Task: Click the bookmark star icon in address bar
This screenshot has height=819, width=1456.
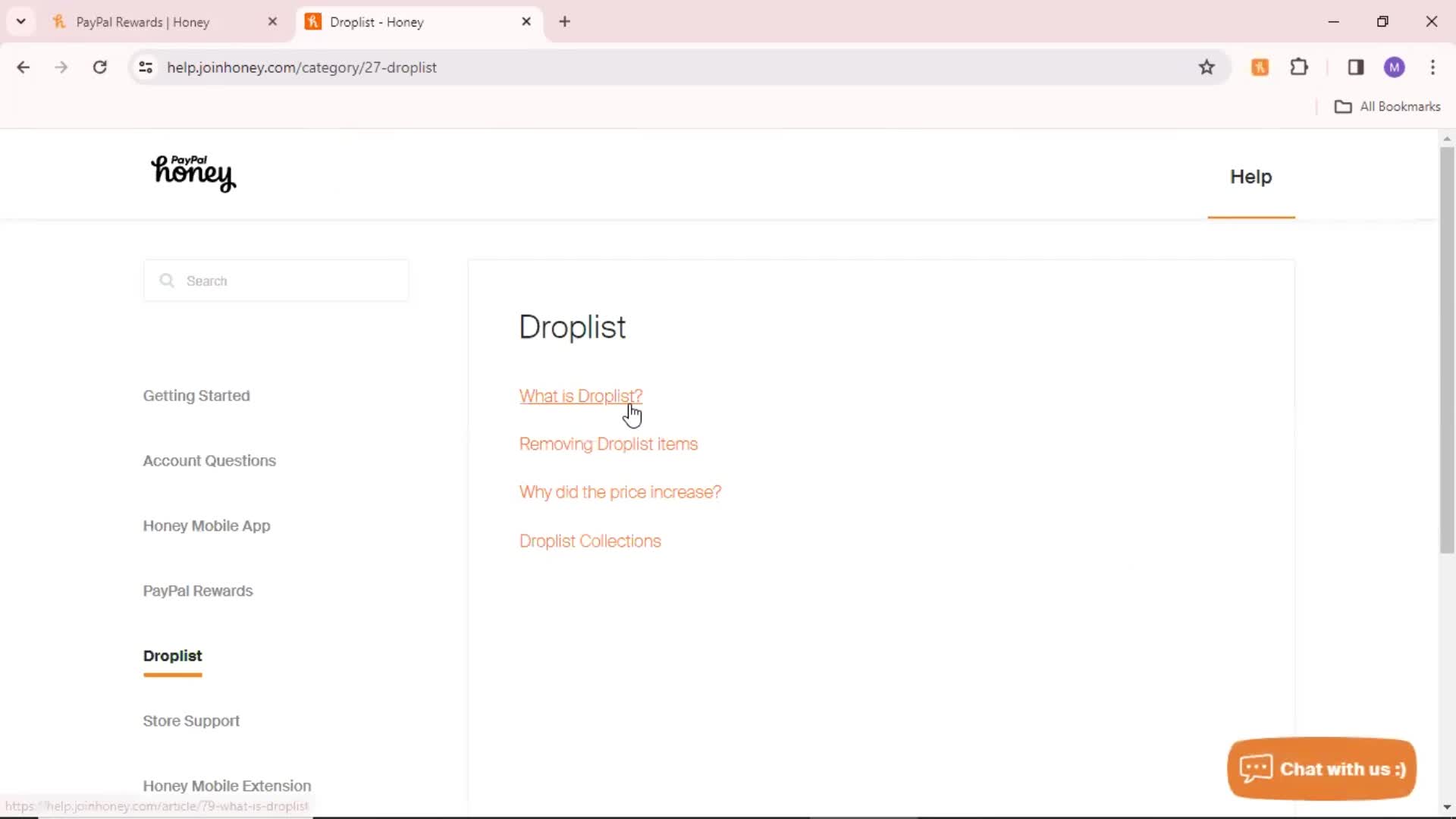Action: click(1207, 67)
